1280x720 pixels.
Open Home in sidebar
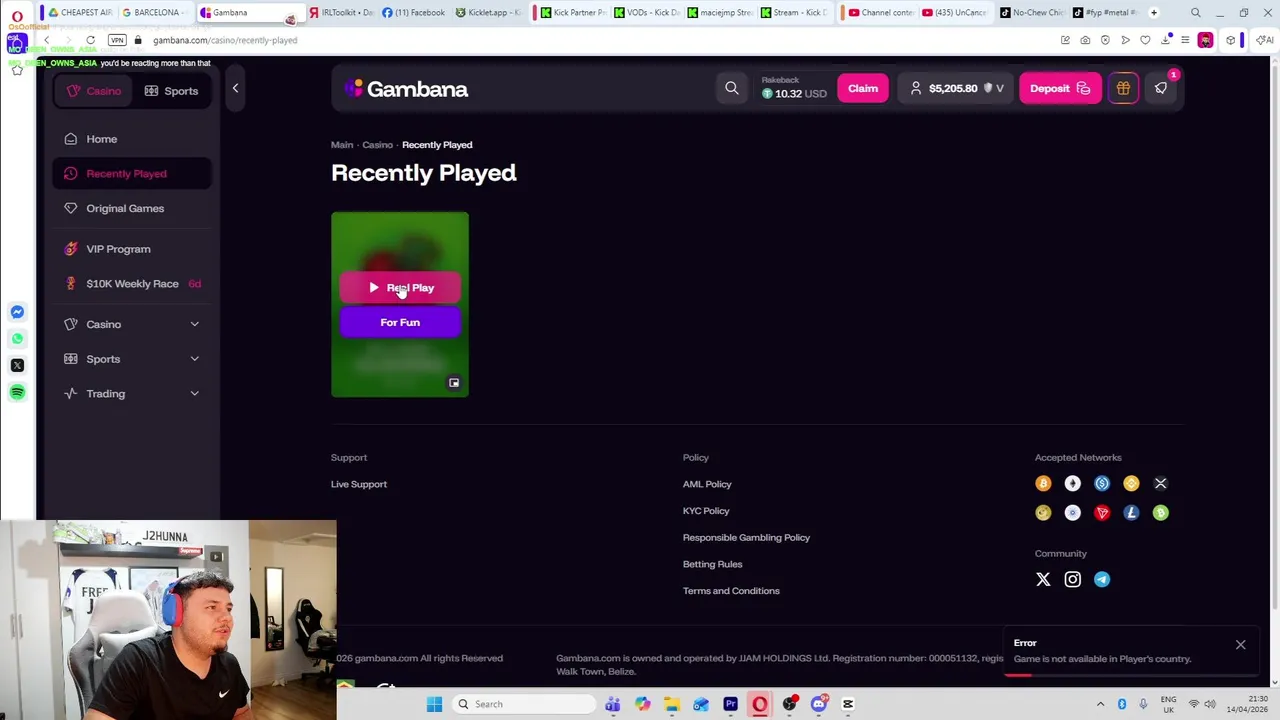click(132, 139)
